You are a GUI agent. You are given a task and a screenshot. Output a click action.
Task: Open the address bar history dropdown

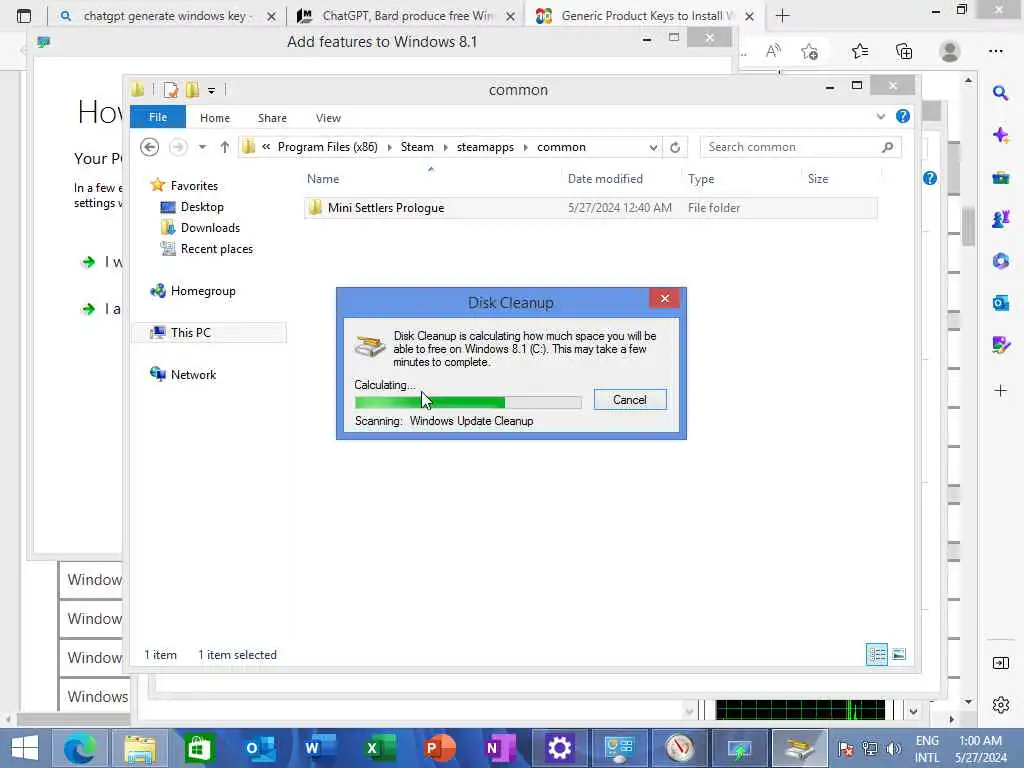pyautogui.click(x=653, y=148)
